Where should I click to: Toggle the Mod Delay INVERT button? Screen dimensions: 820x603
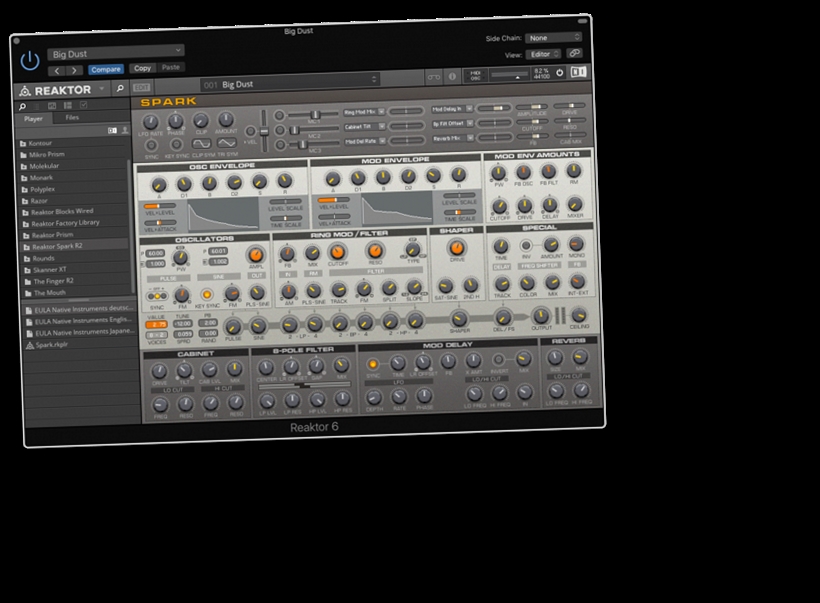498,359
